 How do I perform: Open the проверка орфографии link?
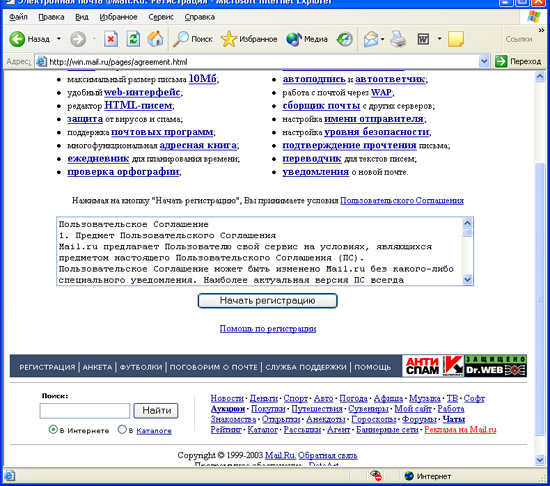[123, 172]
